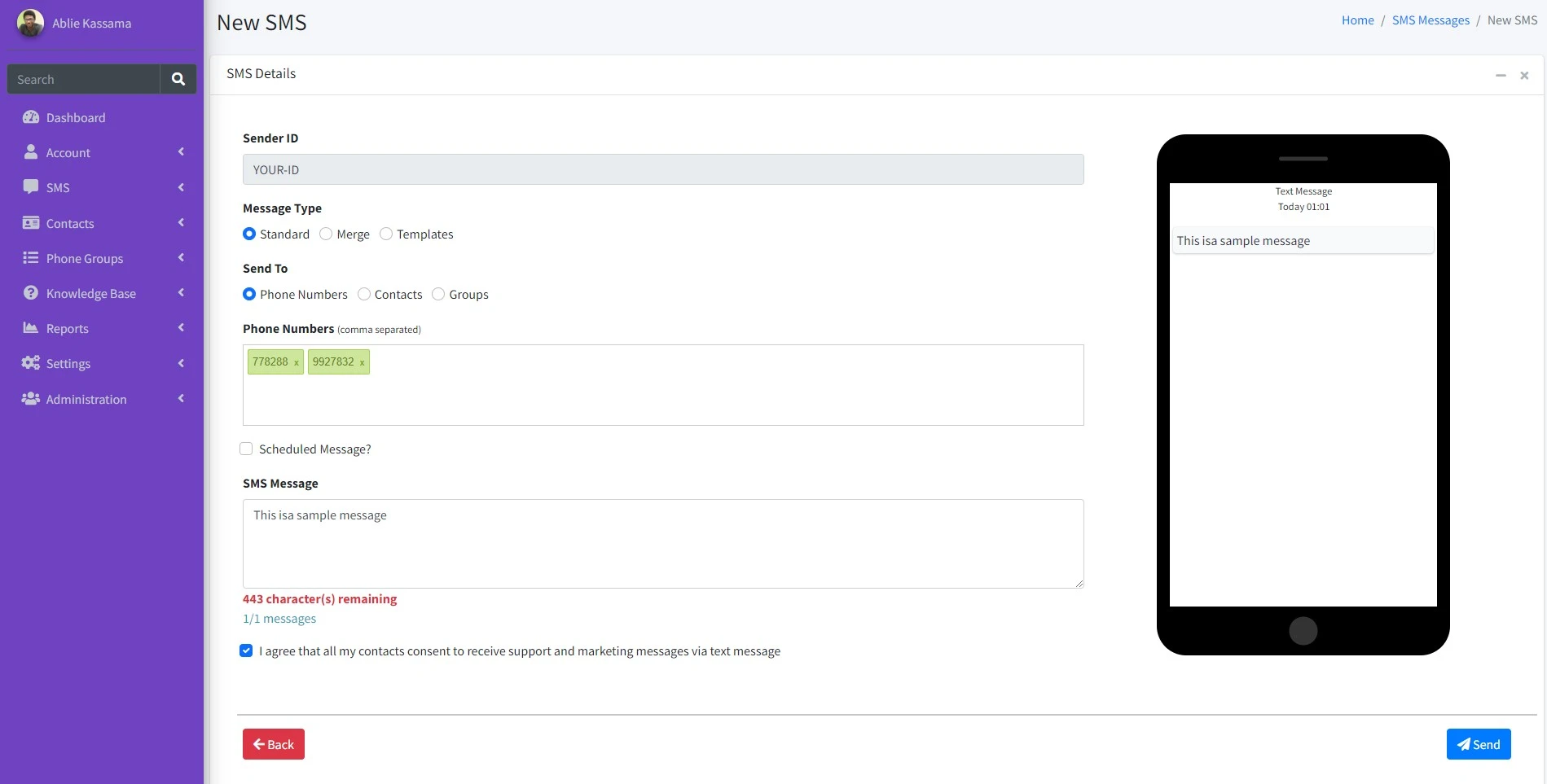This screenshot has width=1547, height=784.
Task: Select the Merge message type
Action: pos(326,234)
